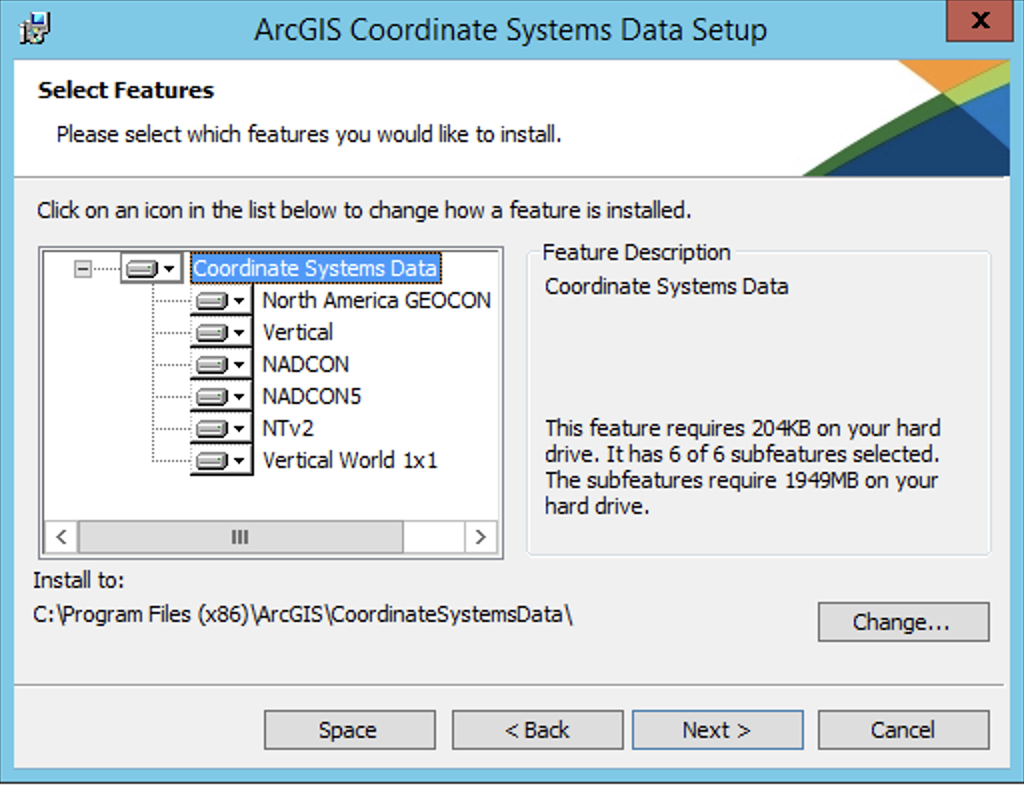The image size is (1024, 786).
Task: Collapse the Coordinate Systems Data tree node
Action: pyautogui.click(x=83, y=268)
